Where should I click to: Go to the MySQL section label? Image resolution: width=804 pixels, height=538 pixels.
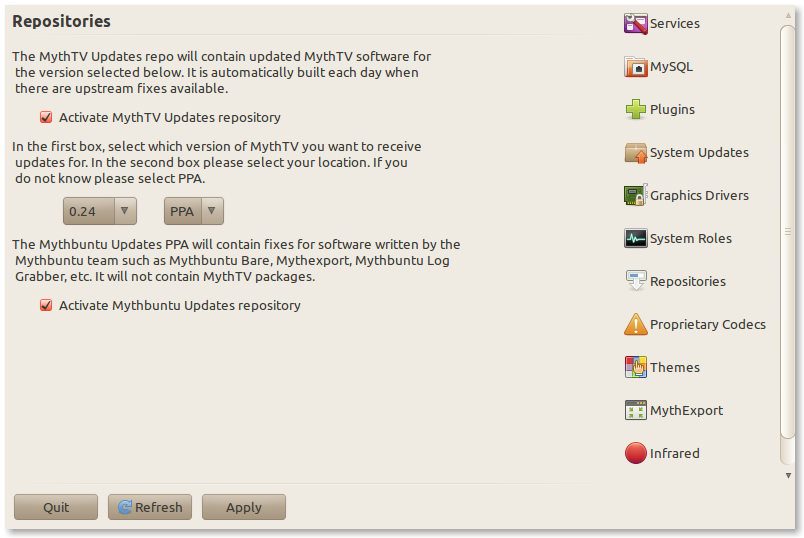671,67
